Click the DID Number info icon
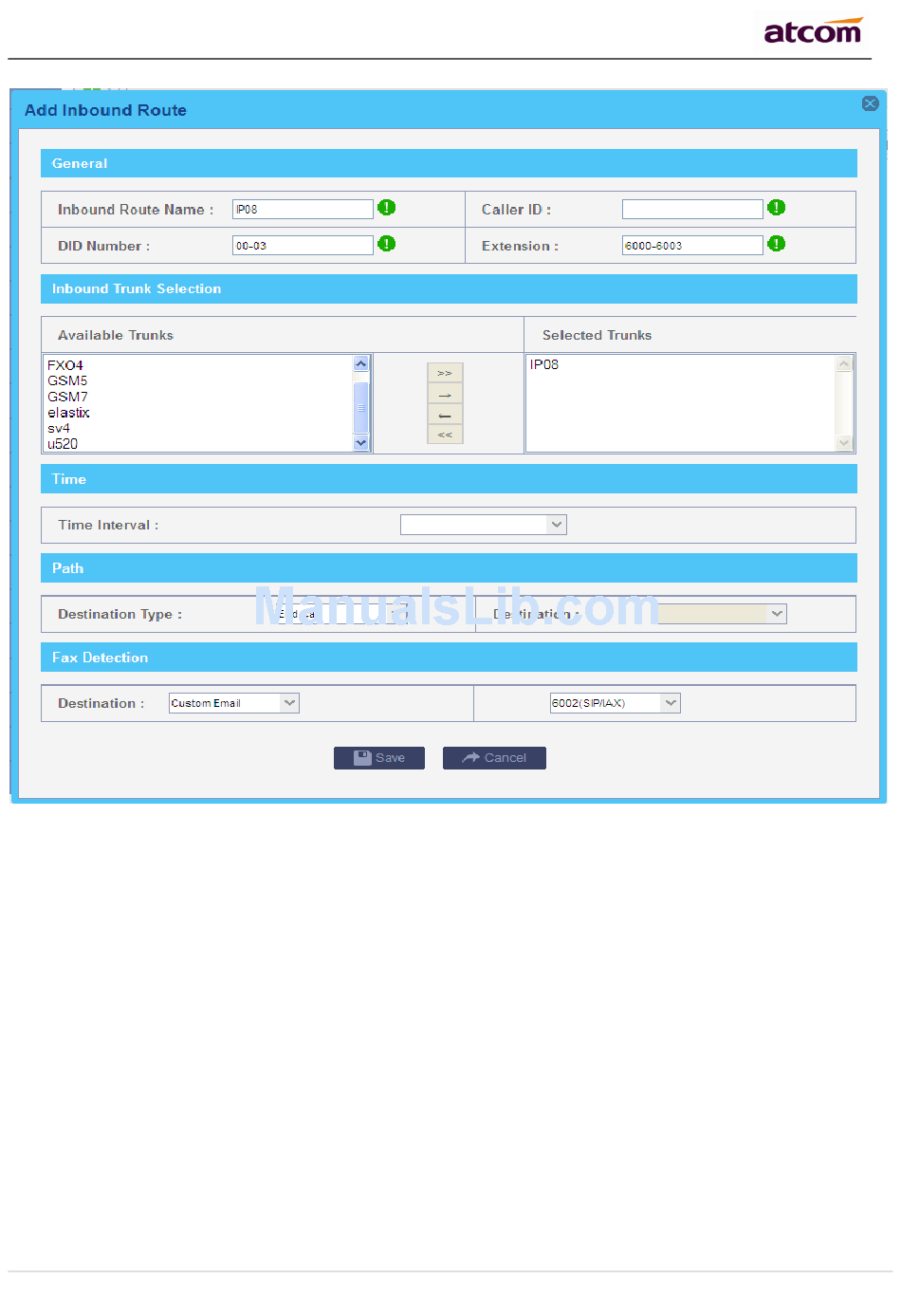This screenshot has width=901, height=1316. (x=387, y=244)
